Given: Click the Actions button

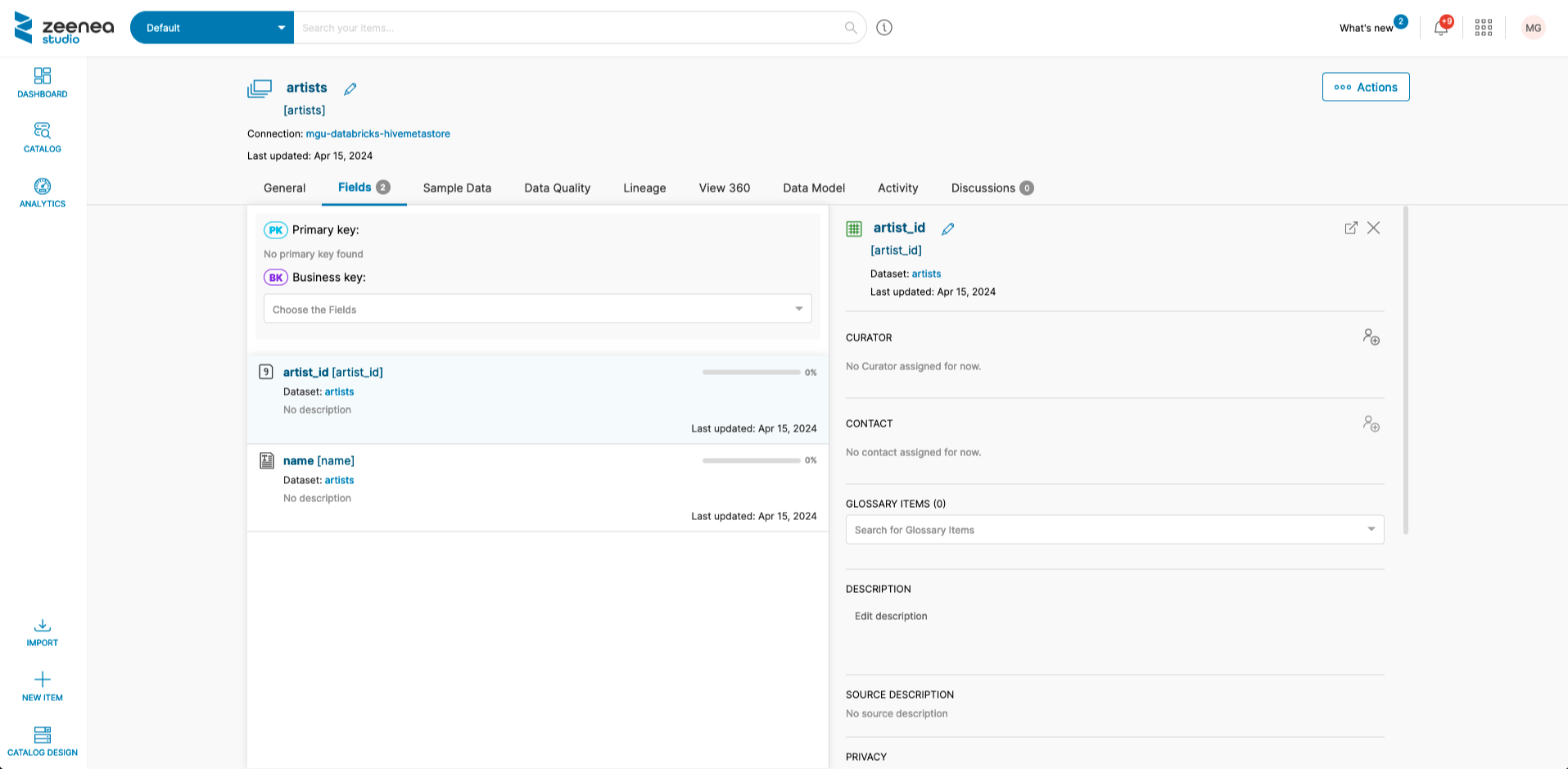Looking at the screenshot, I should (x=1365, y=87).
